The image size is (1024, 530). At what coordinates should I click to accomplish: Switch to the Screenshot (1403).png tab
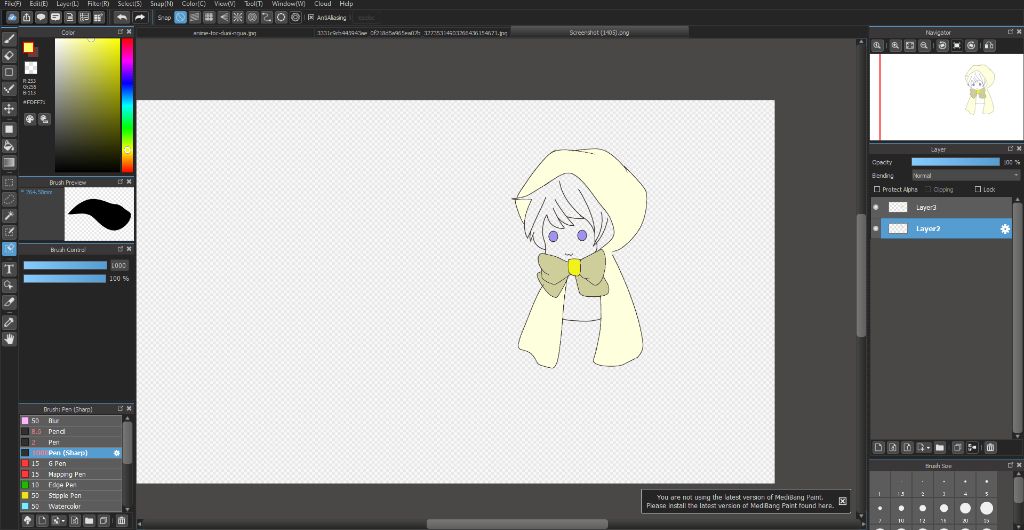coord(600,32)
